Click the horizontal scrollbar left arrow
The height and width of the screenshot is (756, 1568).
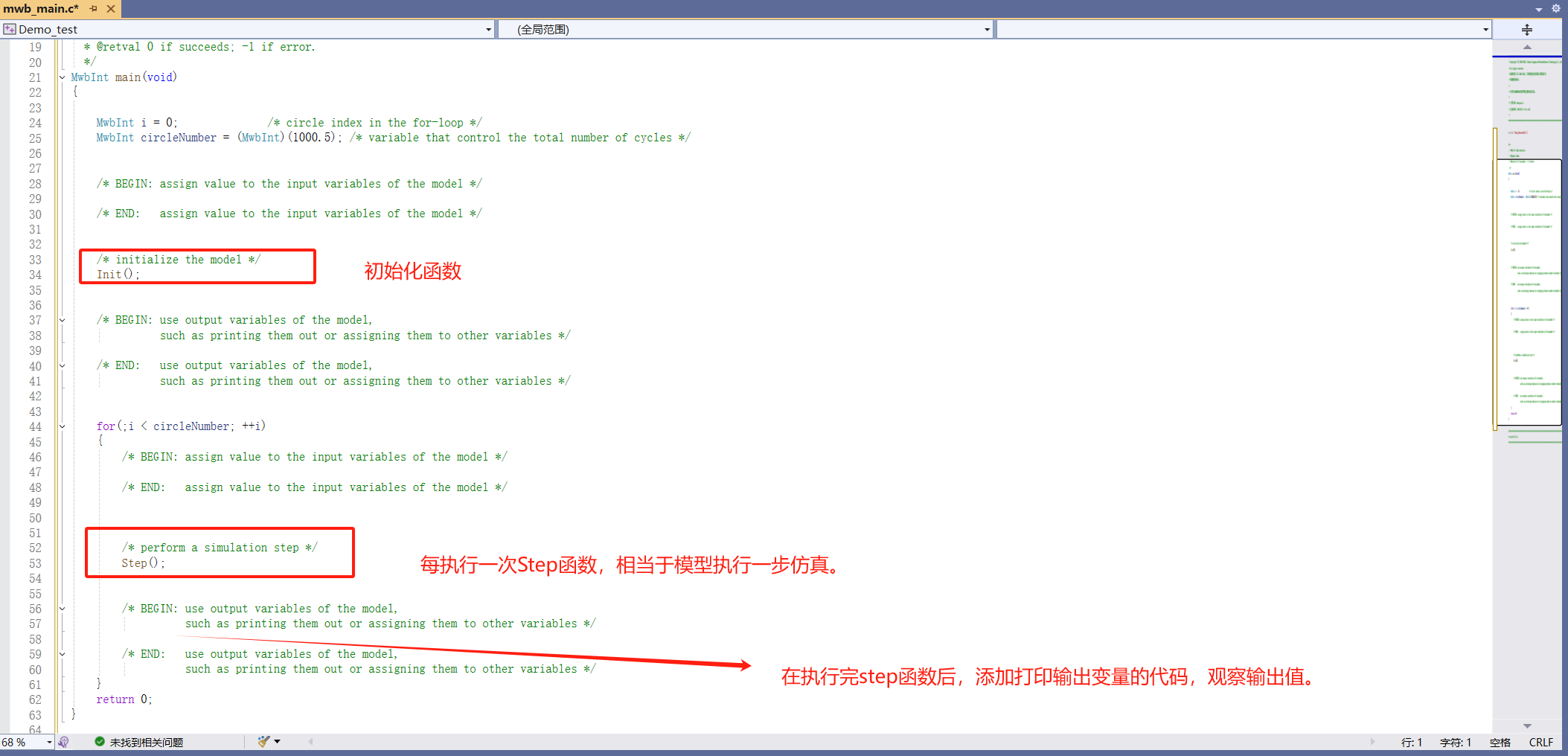pos(310,742)
